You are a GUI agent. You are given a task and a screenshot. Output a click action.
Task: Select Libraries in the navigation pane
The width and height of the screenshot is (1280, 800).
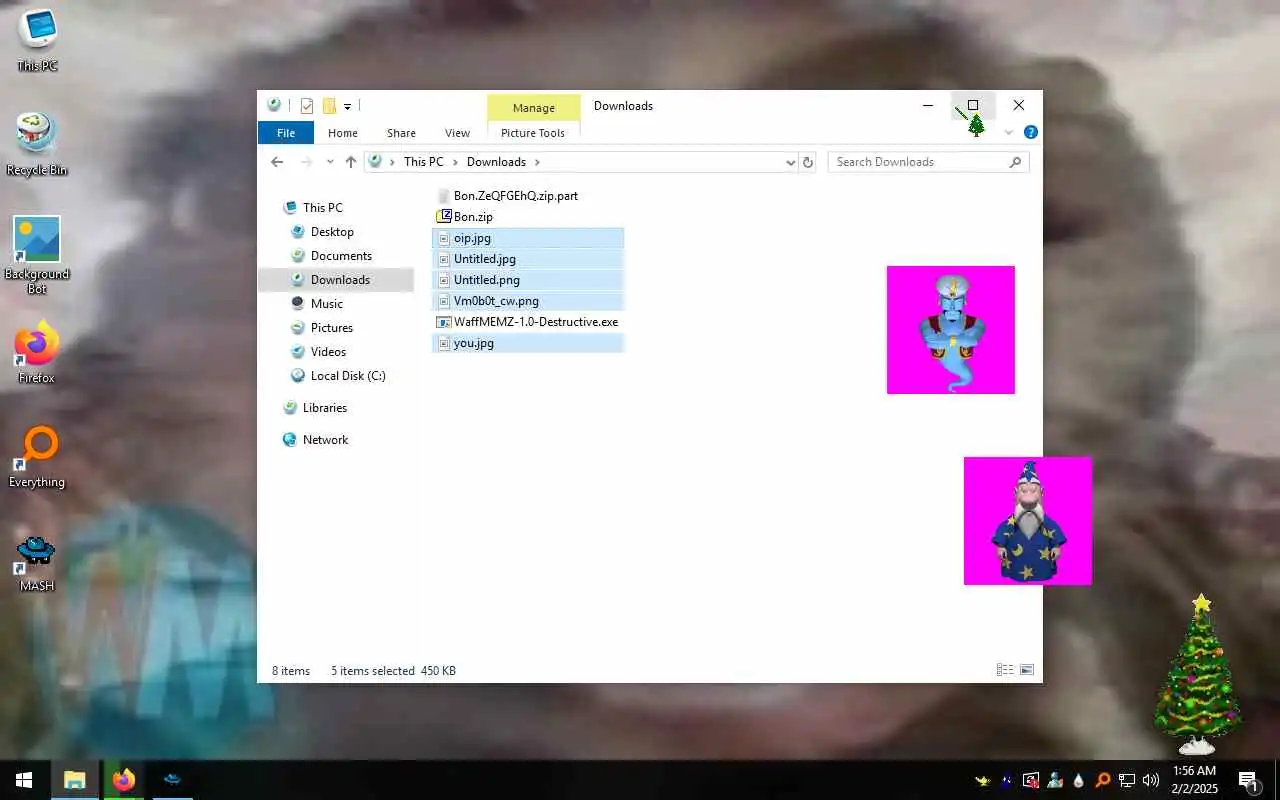(324, 408)
